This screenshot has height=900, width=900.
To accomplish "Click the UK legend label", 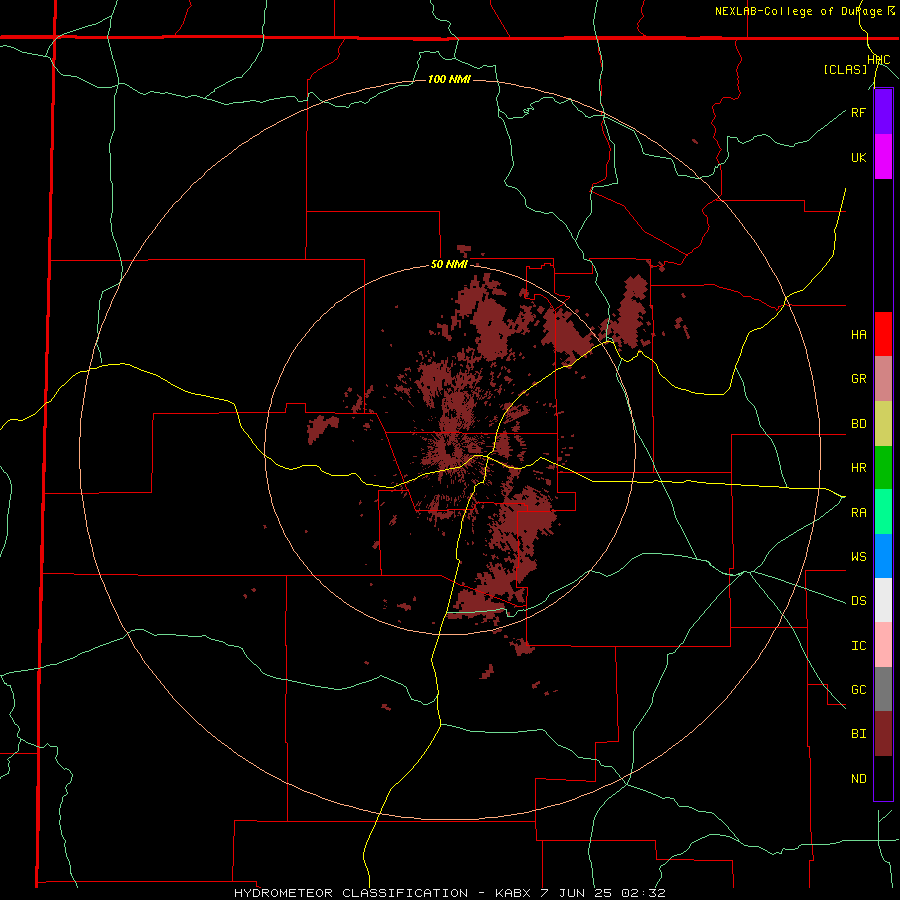I will tap(858, 158).
